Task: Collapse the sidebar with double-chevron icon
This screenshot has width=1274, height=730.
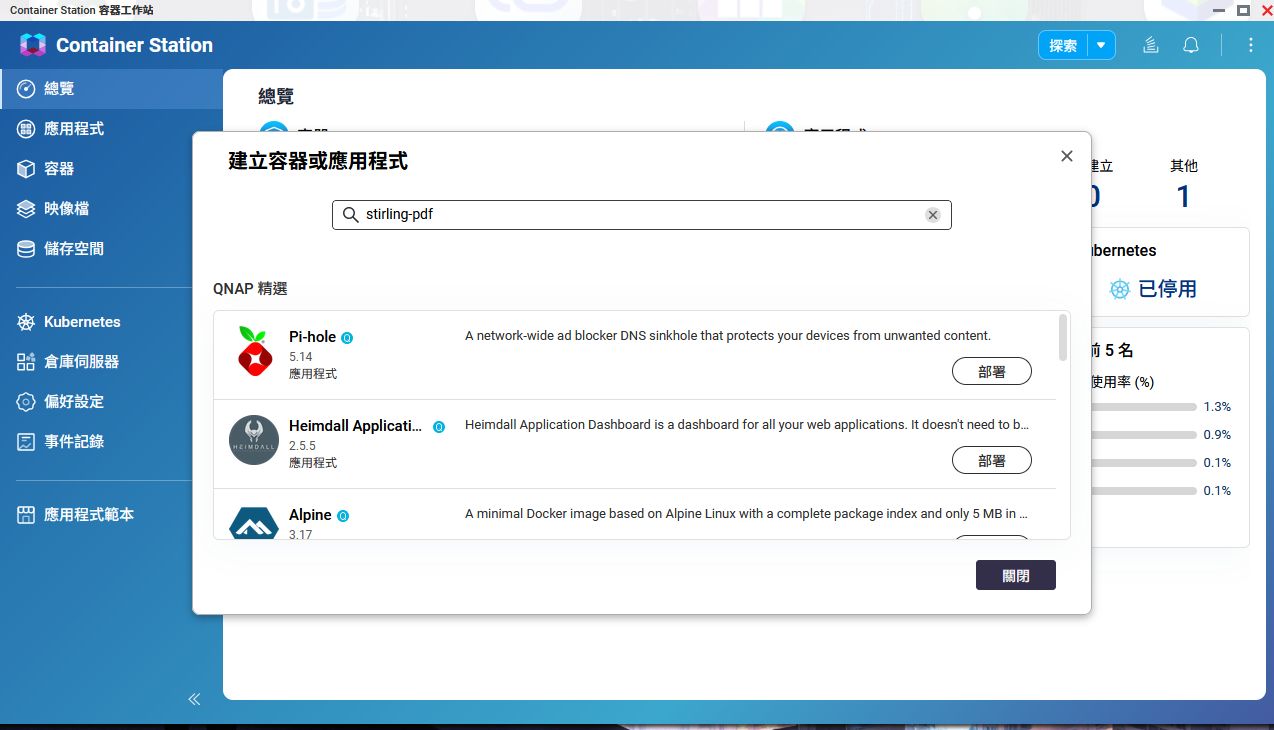Action: pos(194,699)
